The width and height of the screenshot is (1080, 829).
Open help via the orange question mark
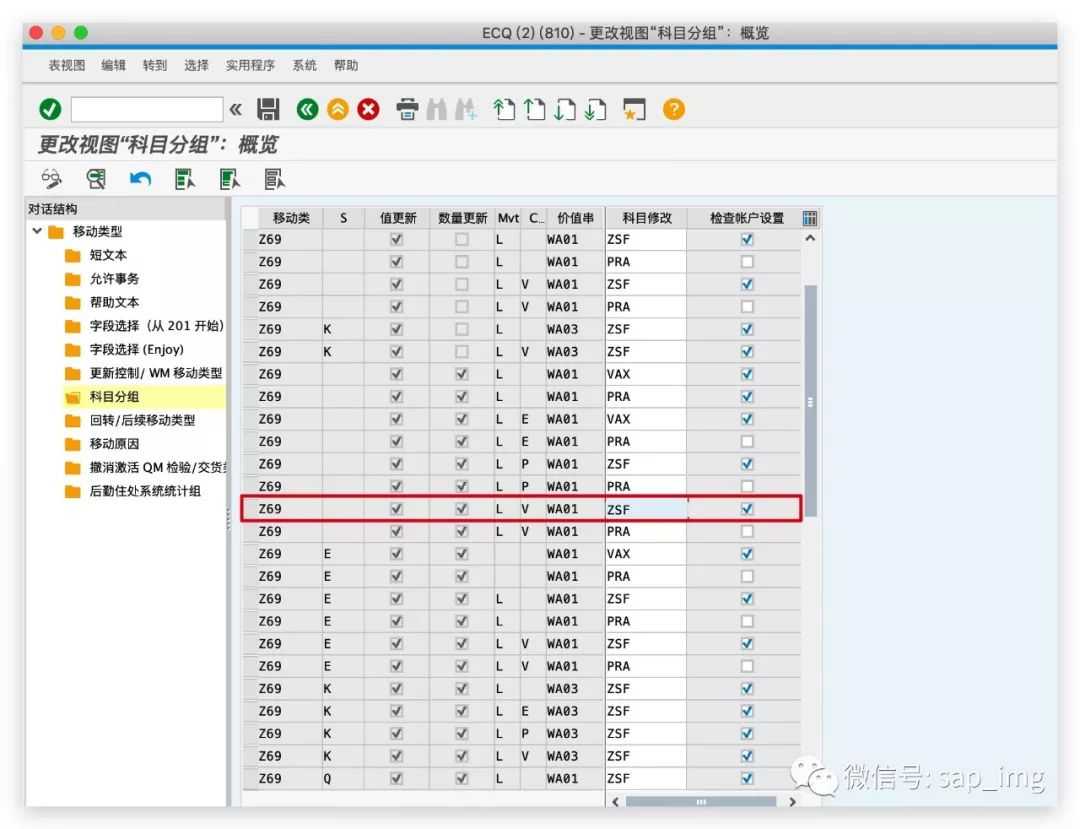674,109
